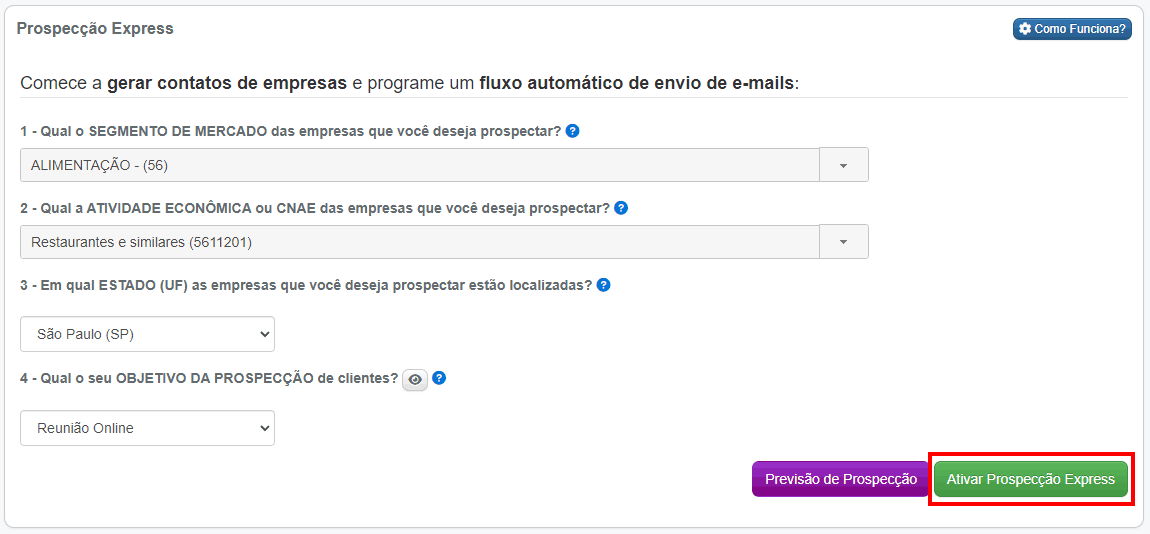This screenshot has height=534, width=1150.
Task: Expand the market segment list via its arrow button
Action: 843,165
